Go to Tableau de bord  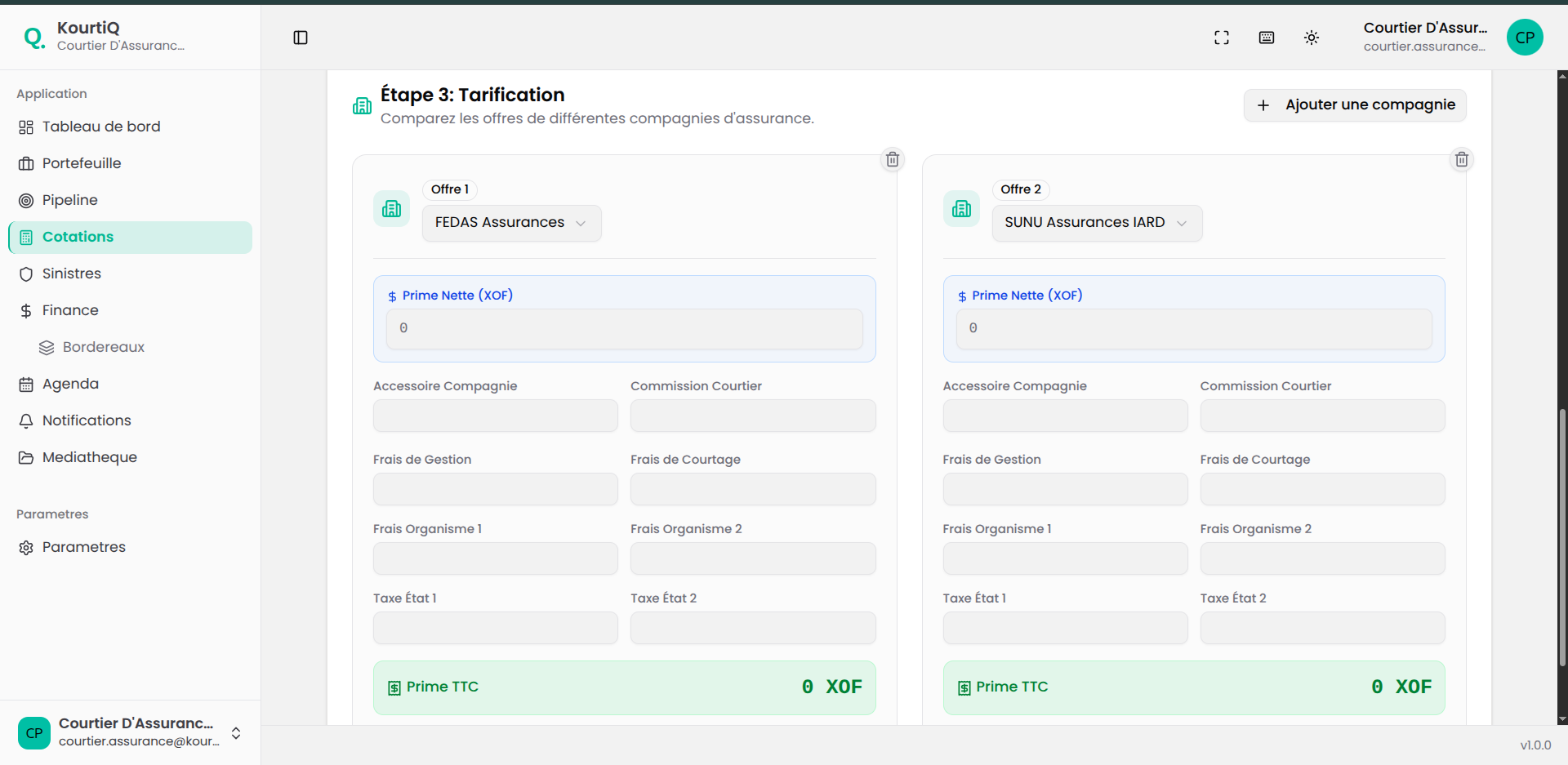pos(101,127)
